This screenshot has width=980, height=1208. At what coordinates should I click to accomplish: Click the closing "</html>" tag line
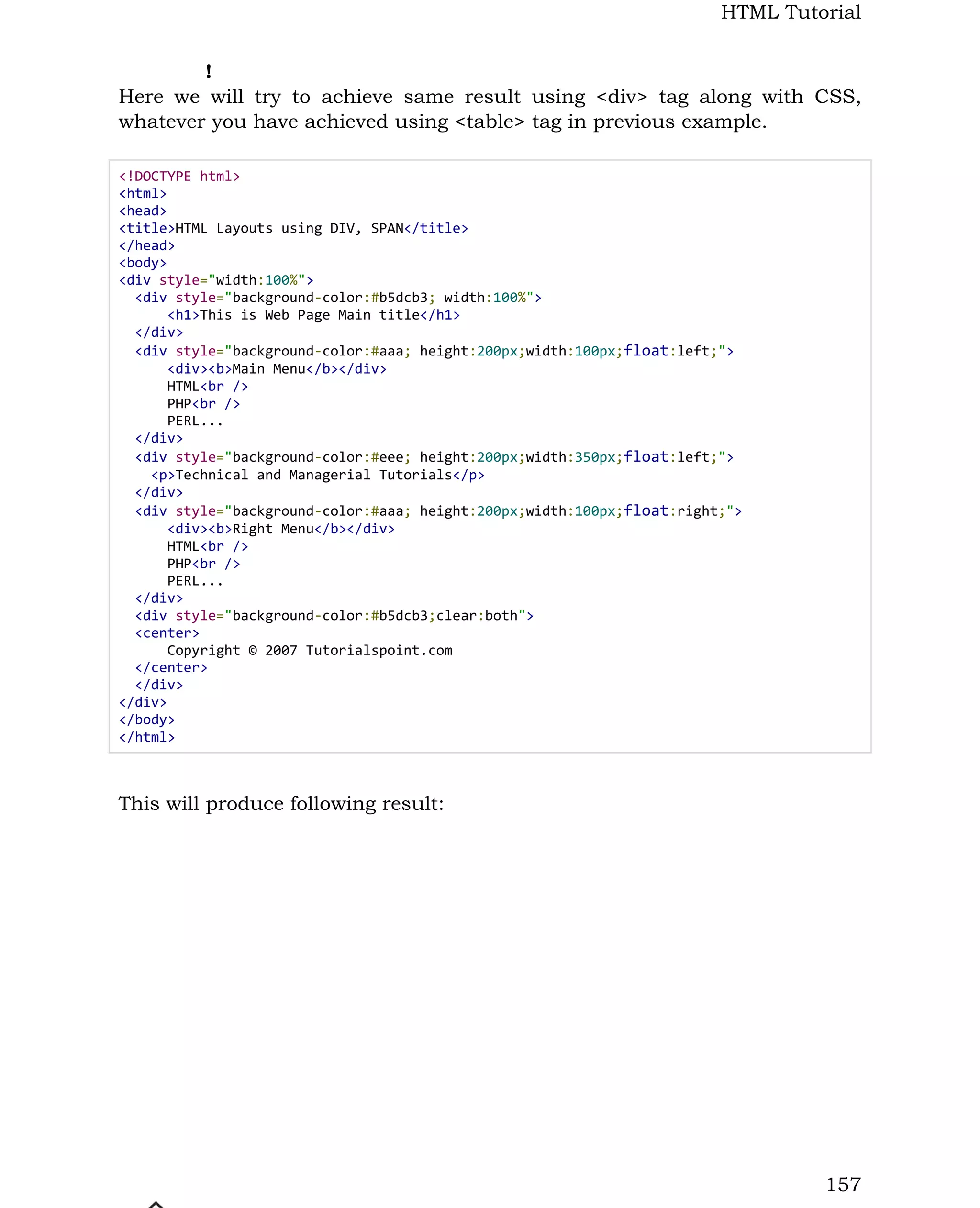click(x=147, y=738)
